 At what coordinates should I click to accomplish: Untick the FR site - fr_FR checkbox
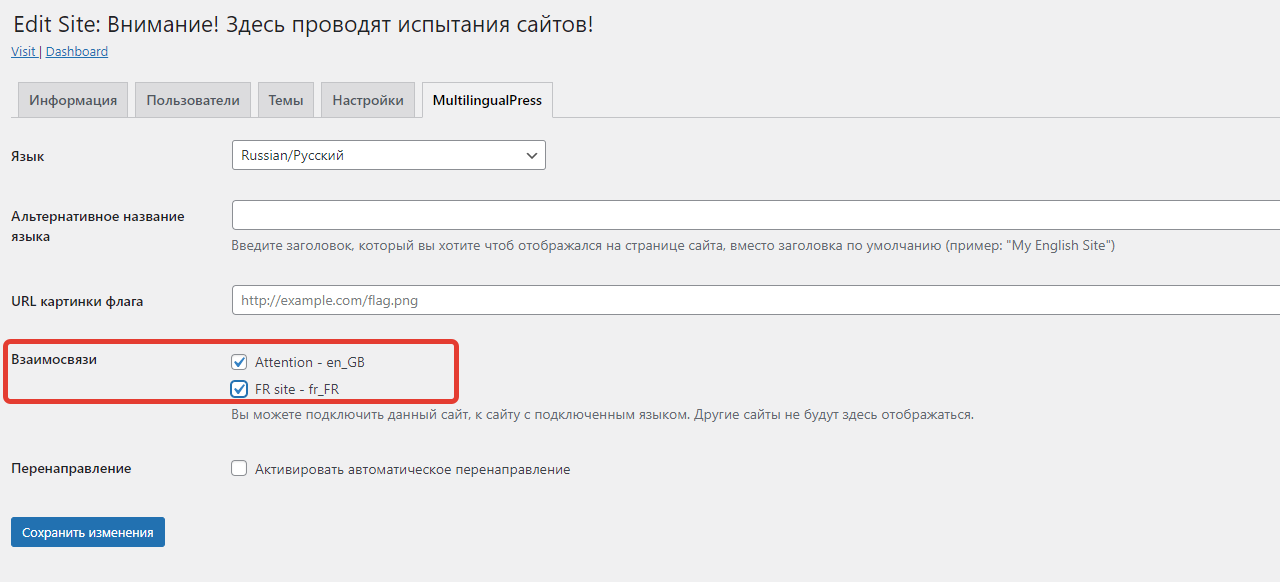point(239,389)
